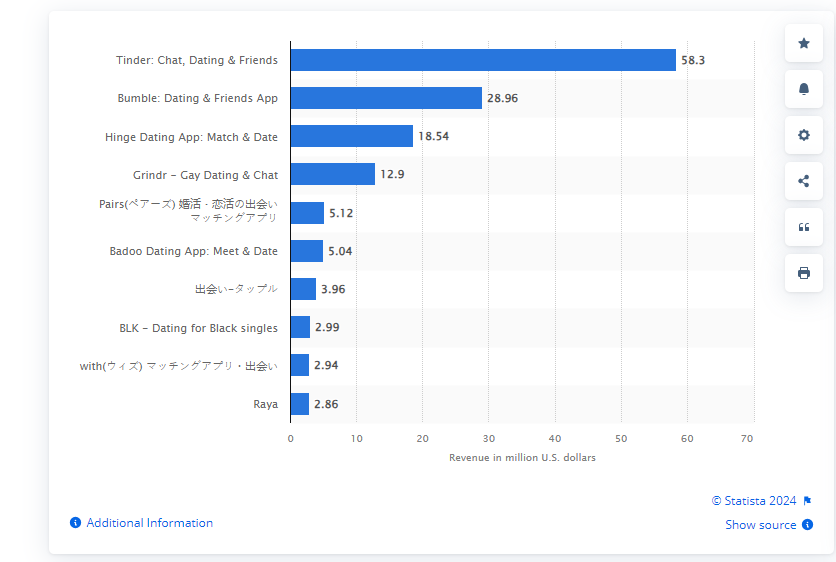The width and height of the screenshot is (836, 562).
Task: Click the 'BLK – Dating for Black singles' label
Action: click(x=198, y=328)
